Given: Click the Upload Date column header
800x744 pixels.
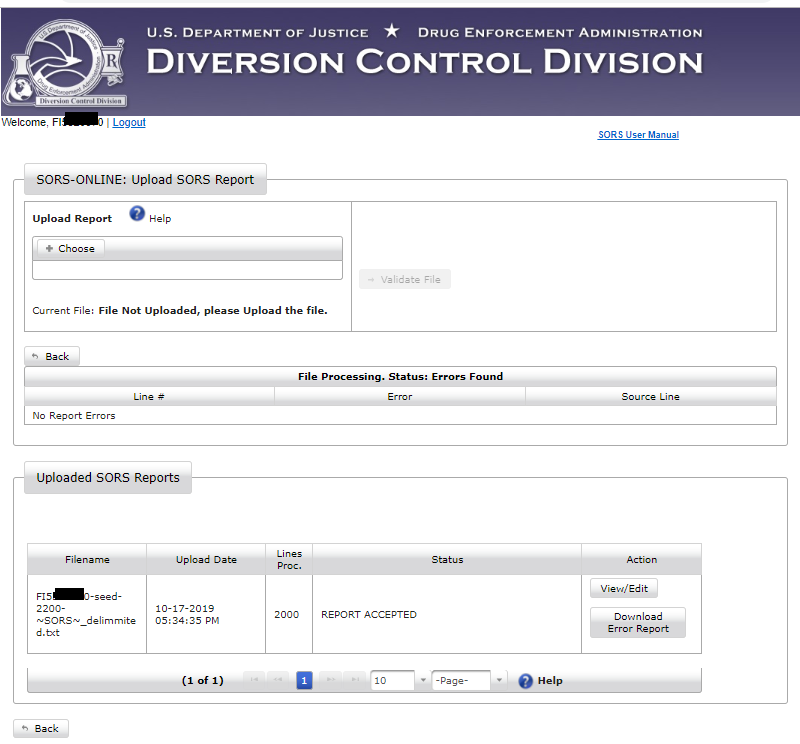Looking at the screenshot, I should click(206, 559).
